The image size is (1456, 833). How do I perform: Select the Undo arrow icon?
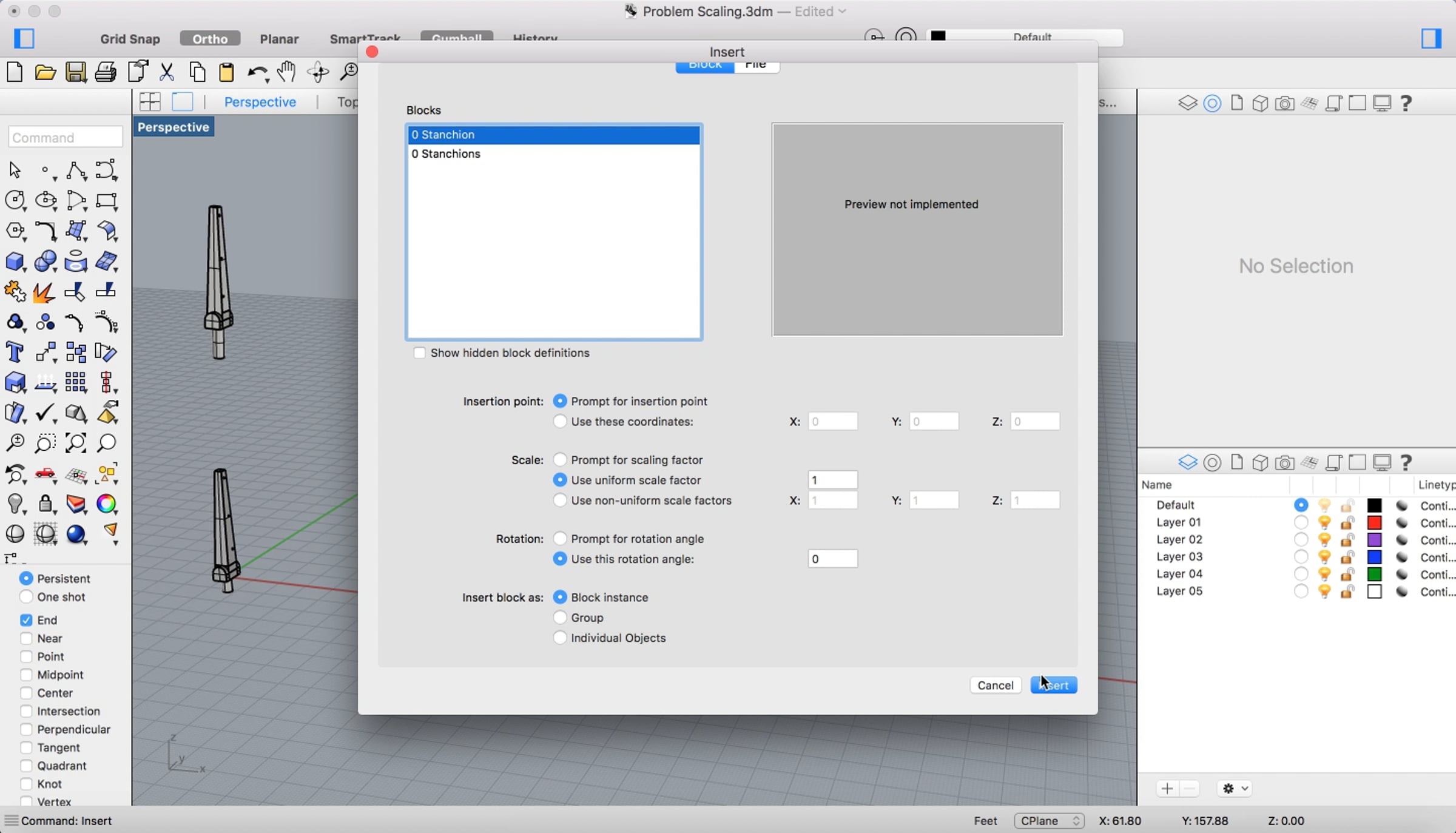[x=256, y=72]
